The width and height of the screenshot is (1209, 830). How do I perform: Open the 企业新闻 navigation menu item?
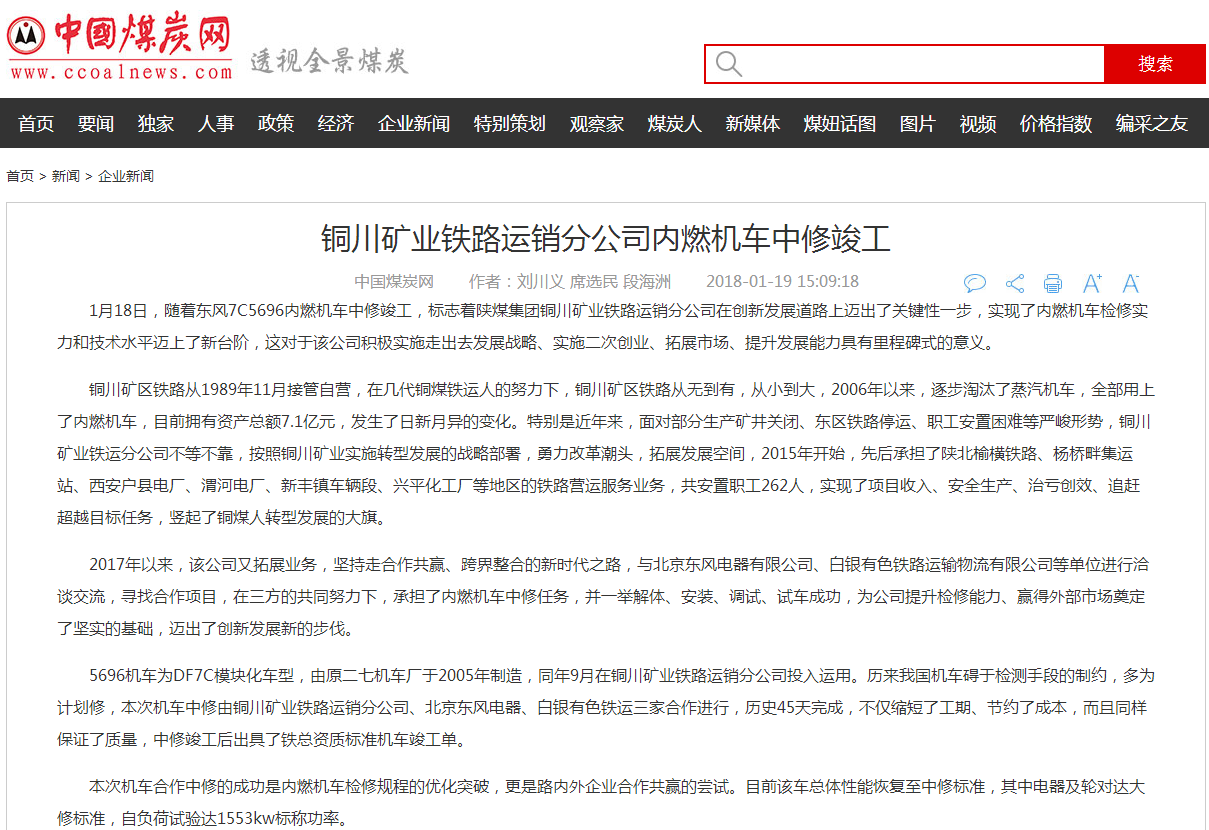414,124
